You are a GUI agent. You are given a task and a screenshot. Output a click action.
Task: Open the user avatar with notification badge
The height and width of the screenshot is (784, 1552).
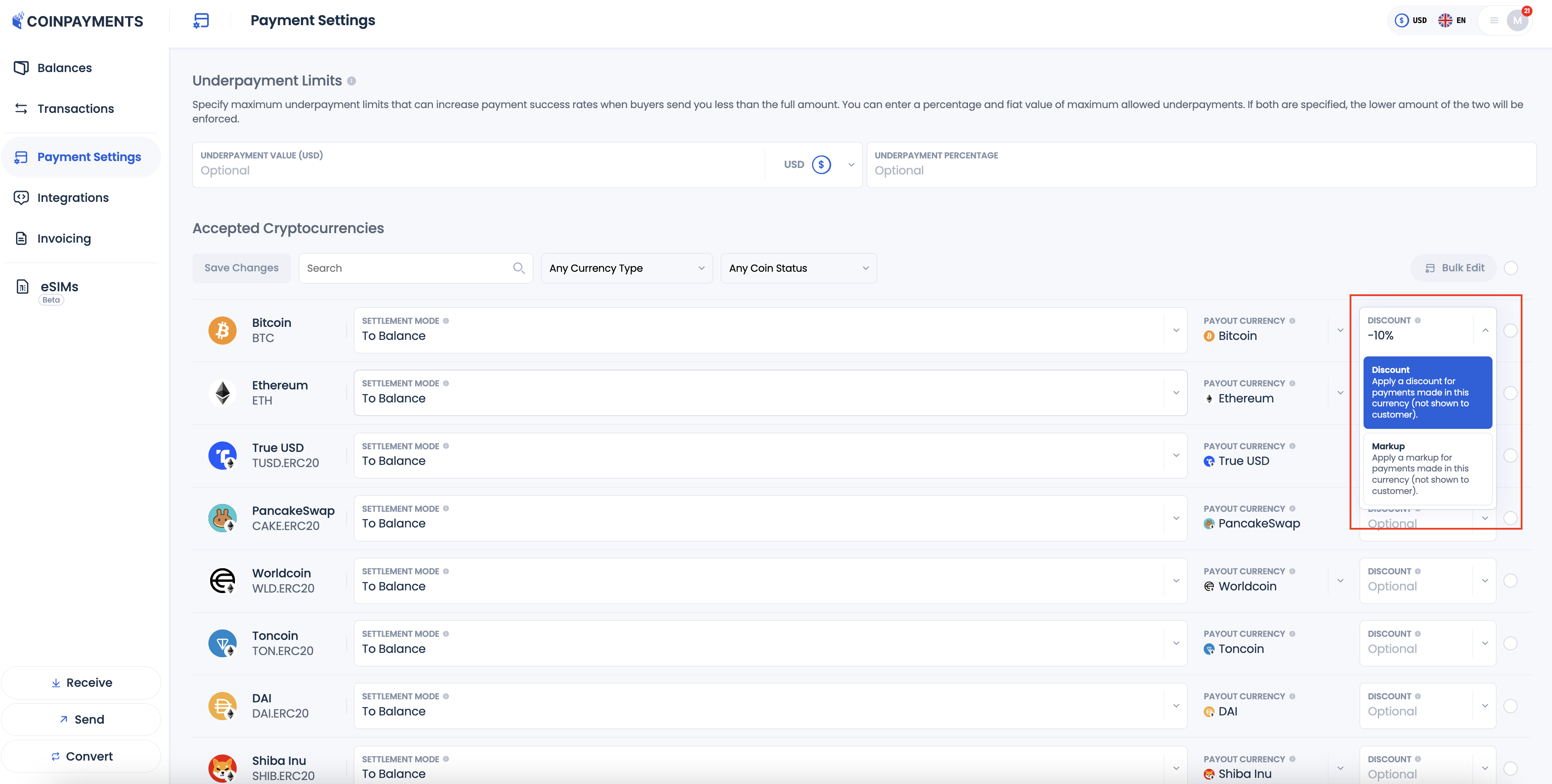click(x=1517, y=20)
